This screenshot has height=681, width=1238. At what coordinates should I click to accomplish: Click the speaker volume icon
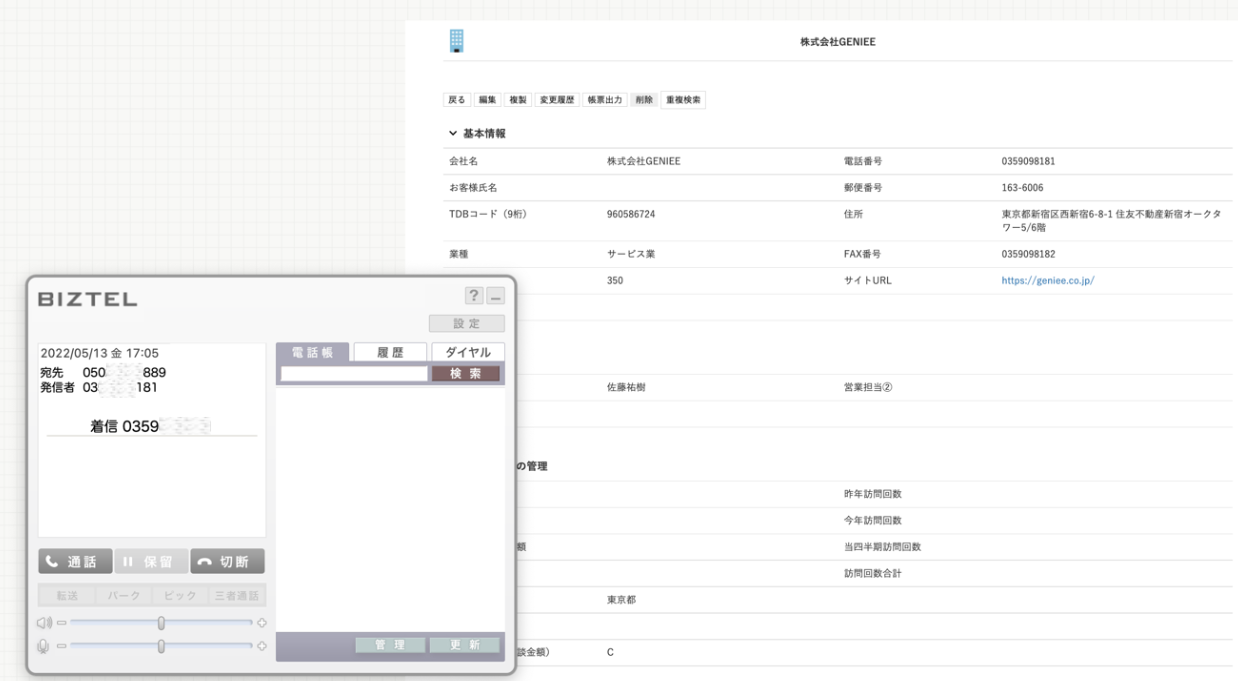click(x=44, y=623)
